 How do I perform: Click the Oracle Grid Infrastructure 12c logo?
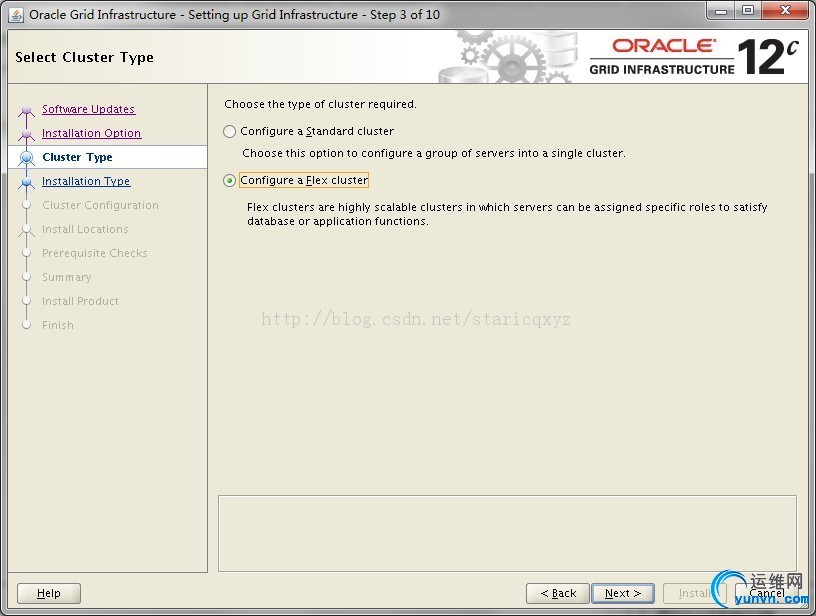point(693,56)
